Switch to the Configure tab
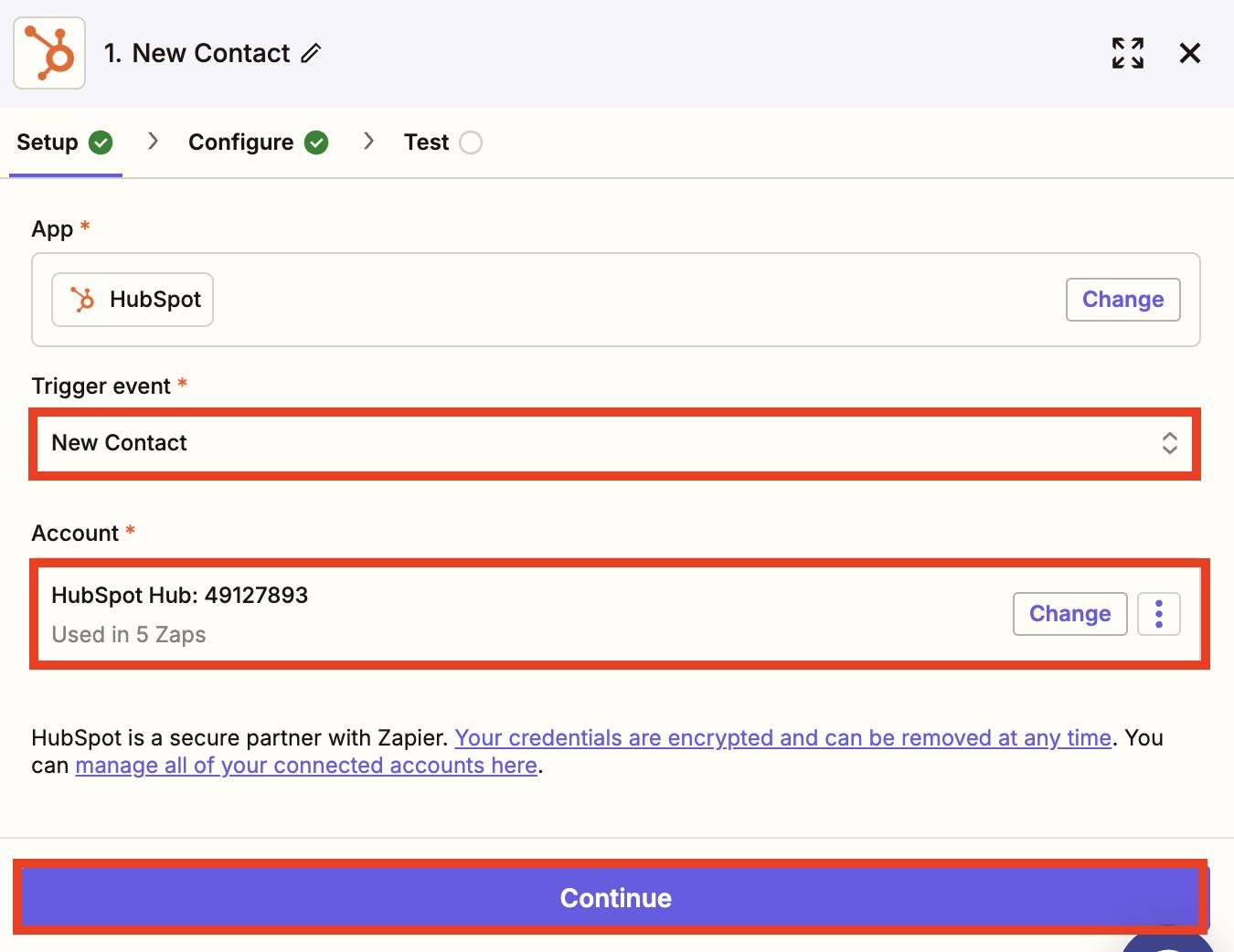Viewport: 1234px width, 952px height. pyautogui.click(x=240, y=142)
